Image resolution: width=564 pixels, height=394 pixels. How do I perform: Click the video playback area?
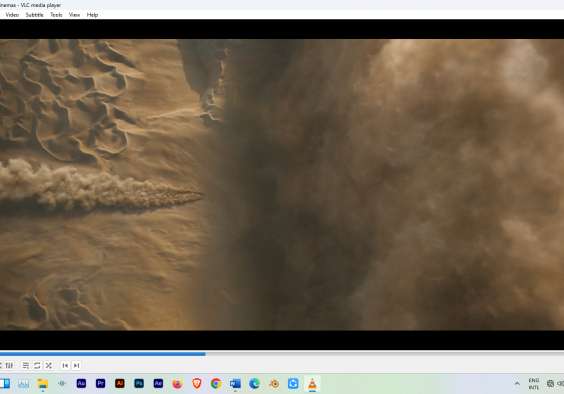tap(282, 185)
